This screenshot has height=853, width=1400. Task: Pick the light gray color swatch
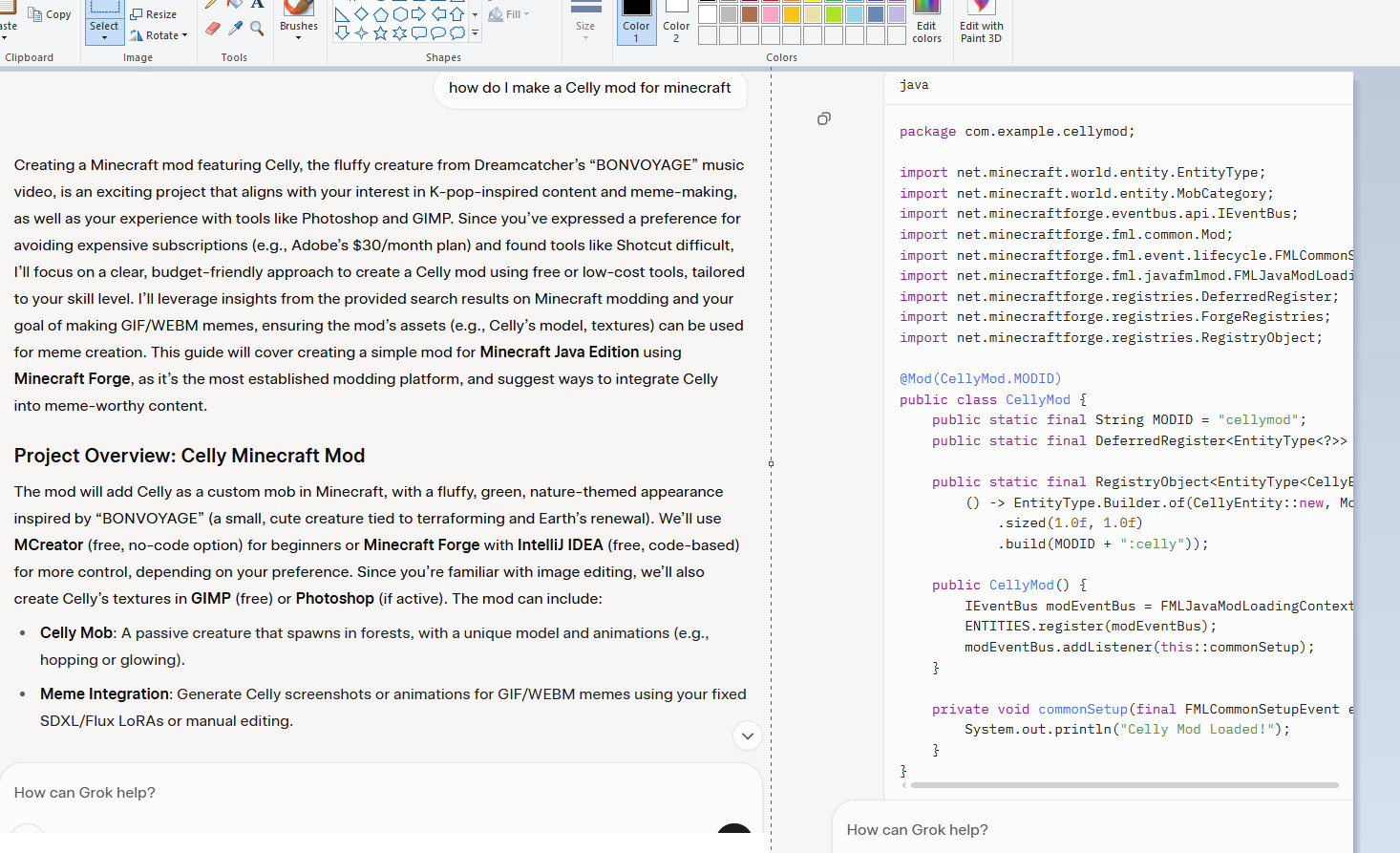coord(729,14)
